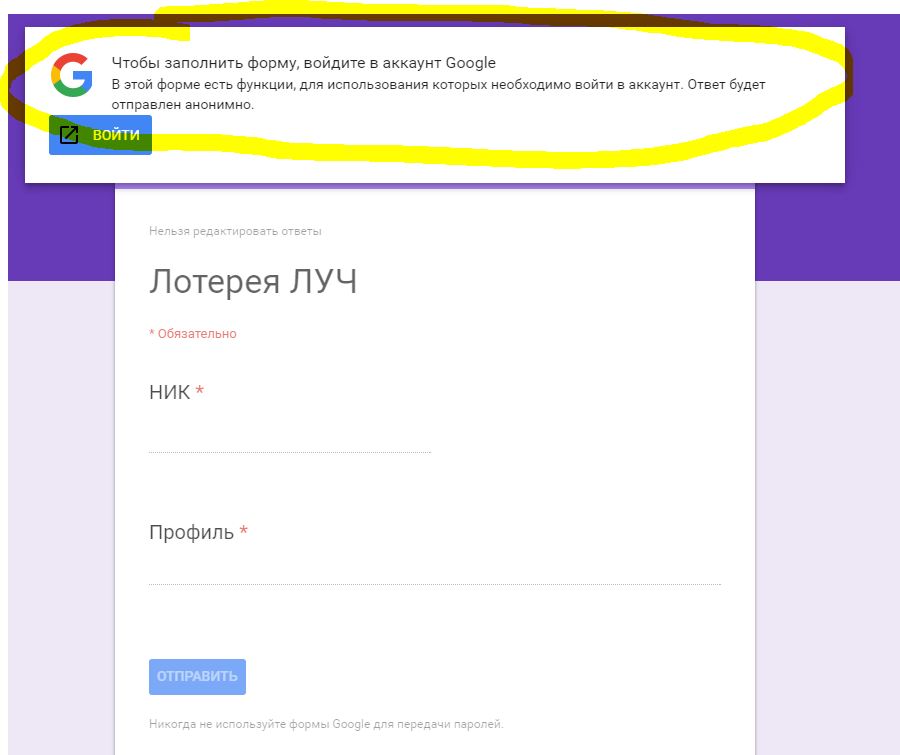Click the 'Чтобы заполнить форму, войдите в аккаунт Google' heading
900x755 pixels.
304,63
